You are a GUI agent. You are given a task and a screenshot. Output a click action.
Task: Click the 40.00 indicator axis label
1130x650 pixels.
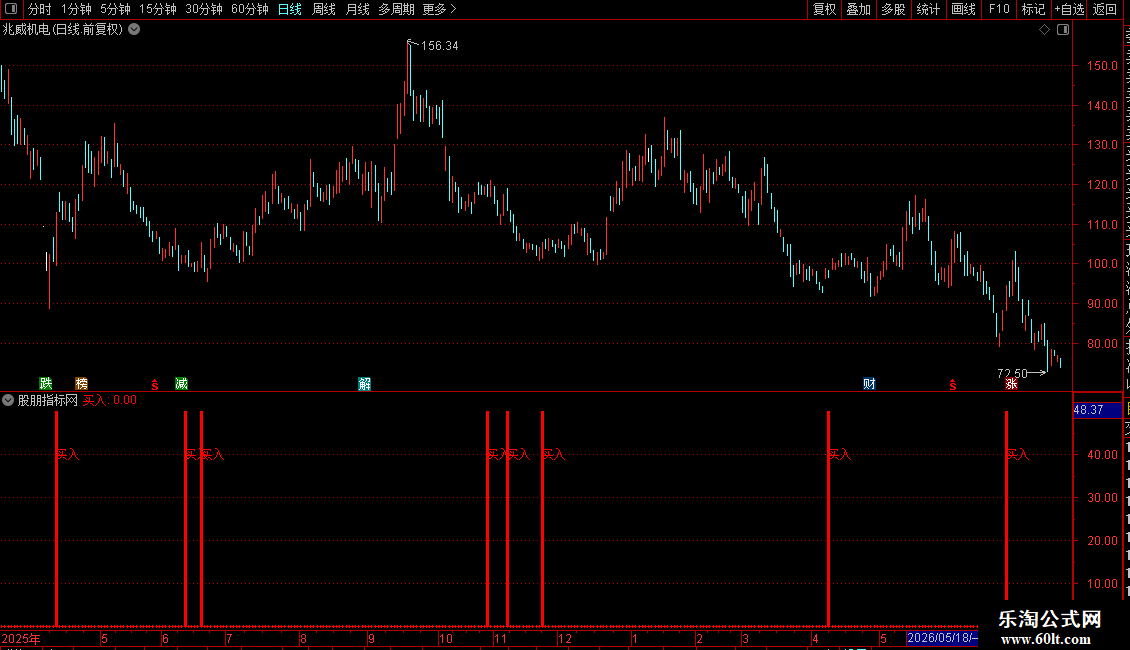1102,455
